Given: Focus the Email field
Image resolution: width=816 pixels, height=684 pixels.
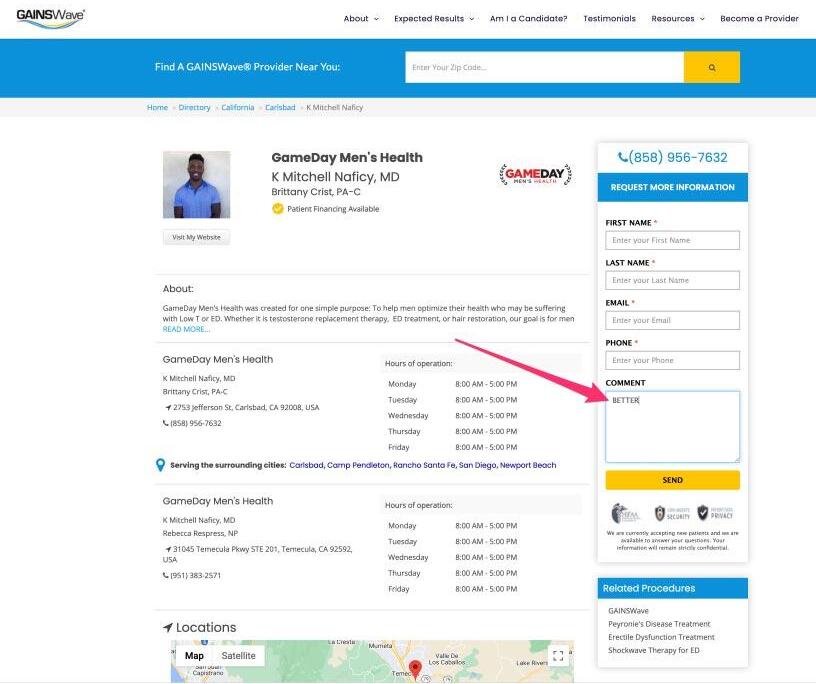Looking at the screenshot, I should point(672,320).
